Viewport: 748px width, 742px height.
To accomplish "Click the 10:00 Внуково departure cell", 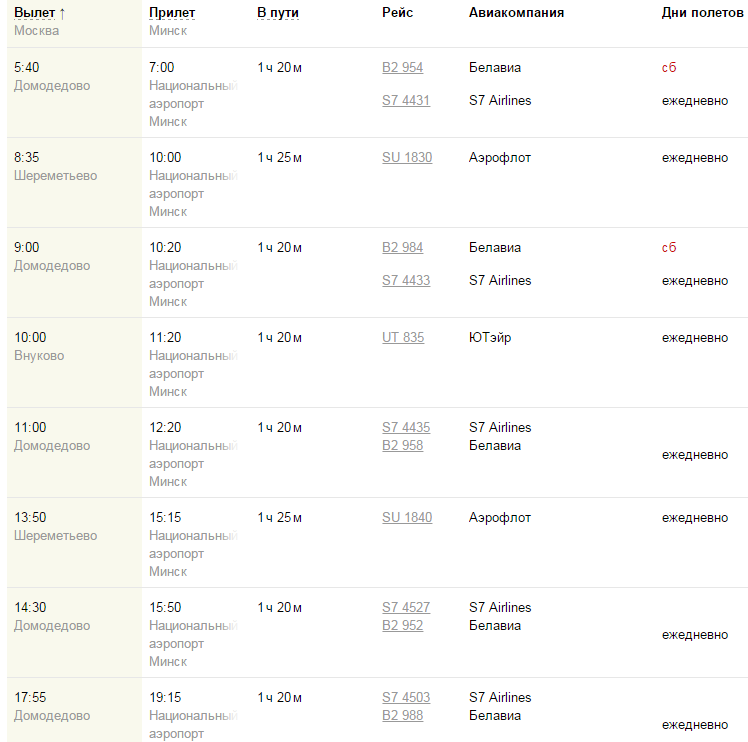I will coord(40,347).
